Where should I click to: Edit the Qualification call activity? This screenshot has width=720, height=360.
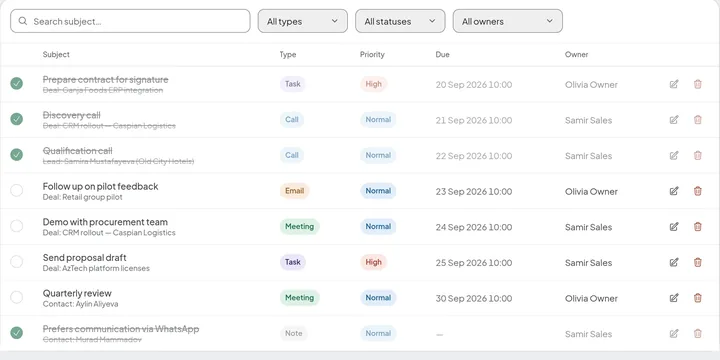(674, 155)
